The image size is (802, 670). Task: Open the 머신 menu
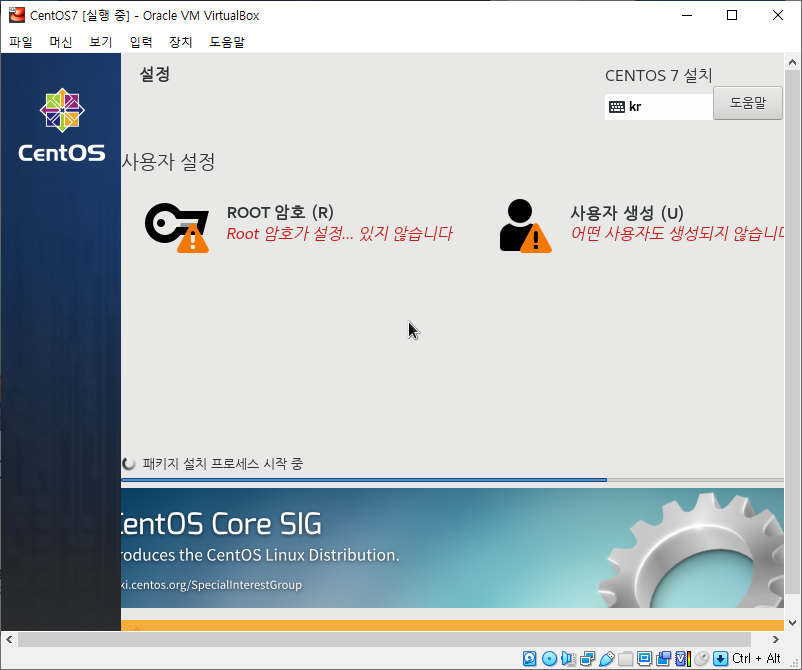[61, 42]
